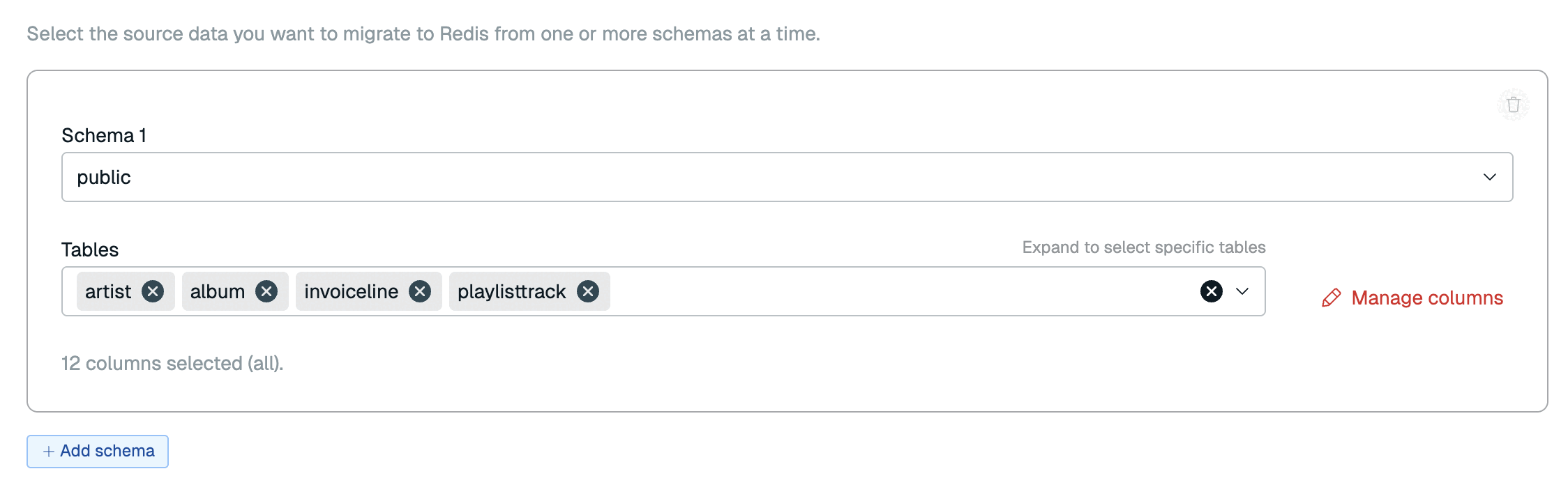Click the 'Expand to select specific tables' hint
Image resolution: width=1568 pixels, height=485 pixels.
pyautogui.click(x=1143, y=247)
